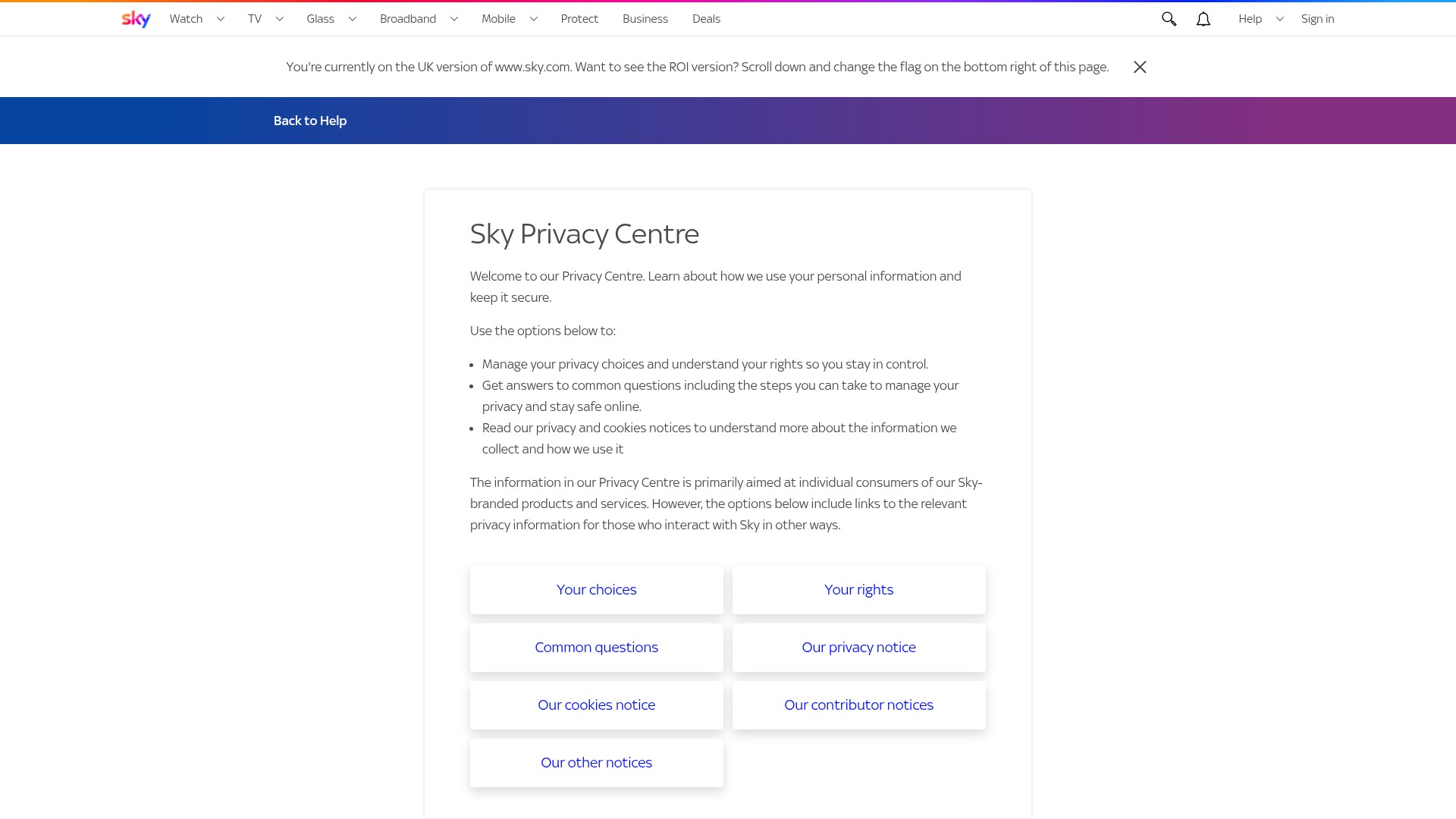The image size is (1456, 819).
Task: Open the Watch menu item
Action: 186,19
